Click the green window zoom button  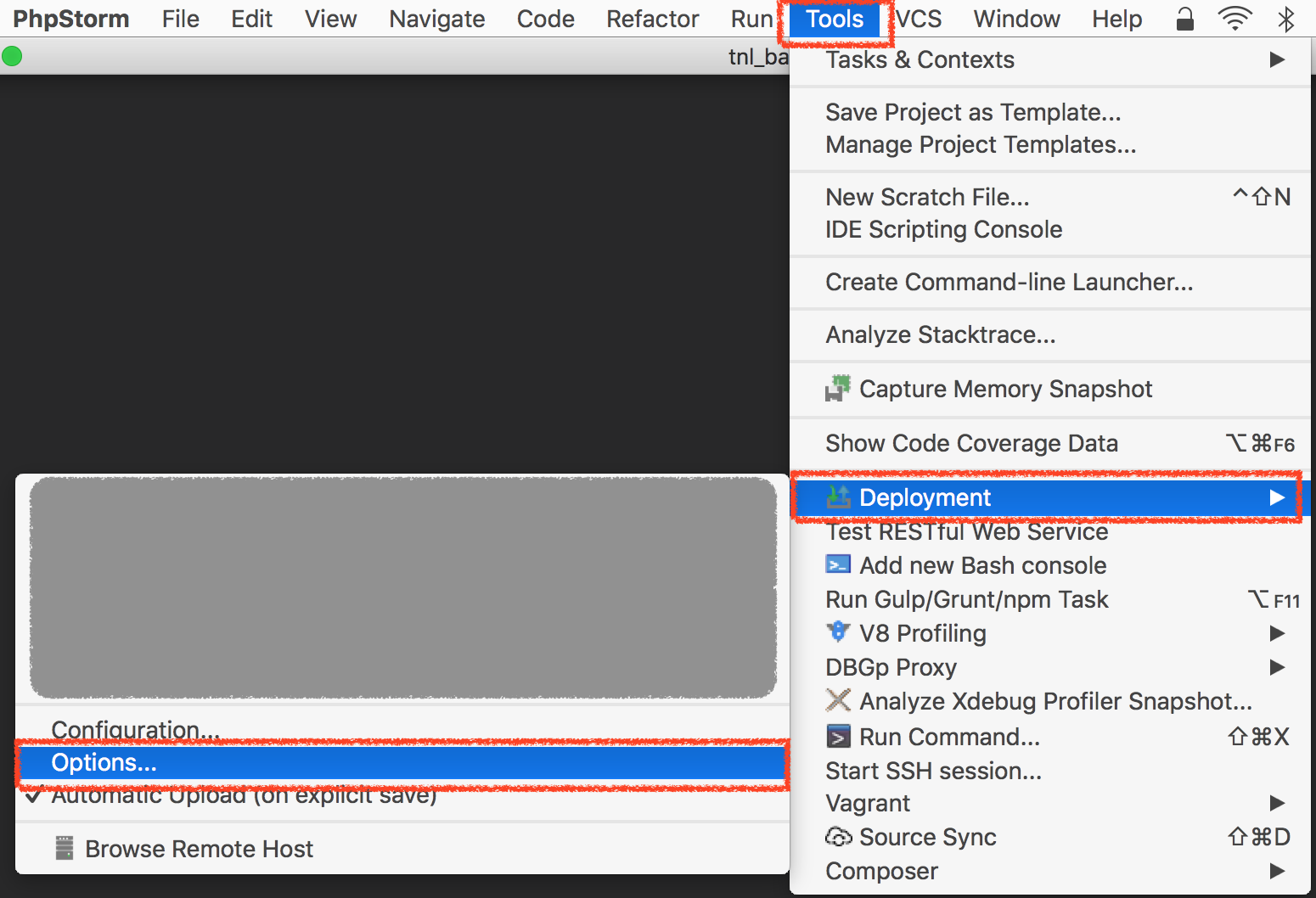[12, 57]
